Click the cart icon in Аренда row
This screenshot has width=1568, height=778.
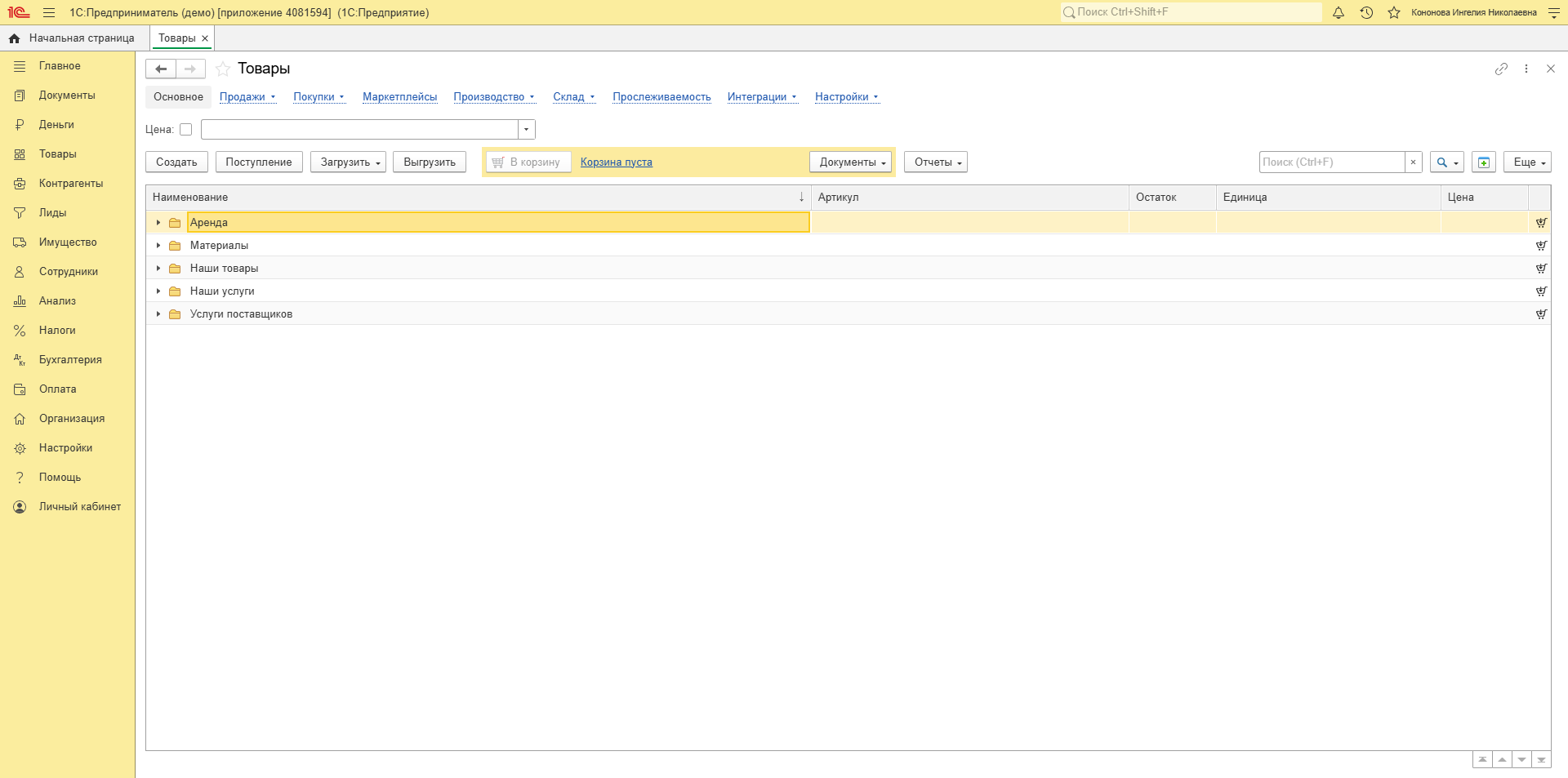pos(1541,222)
